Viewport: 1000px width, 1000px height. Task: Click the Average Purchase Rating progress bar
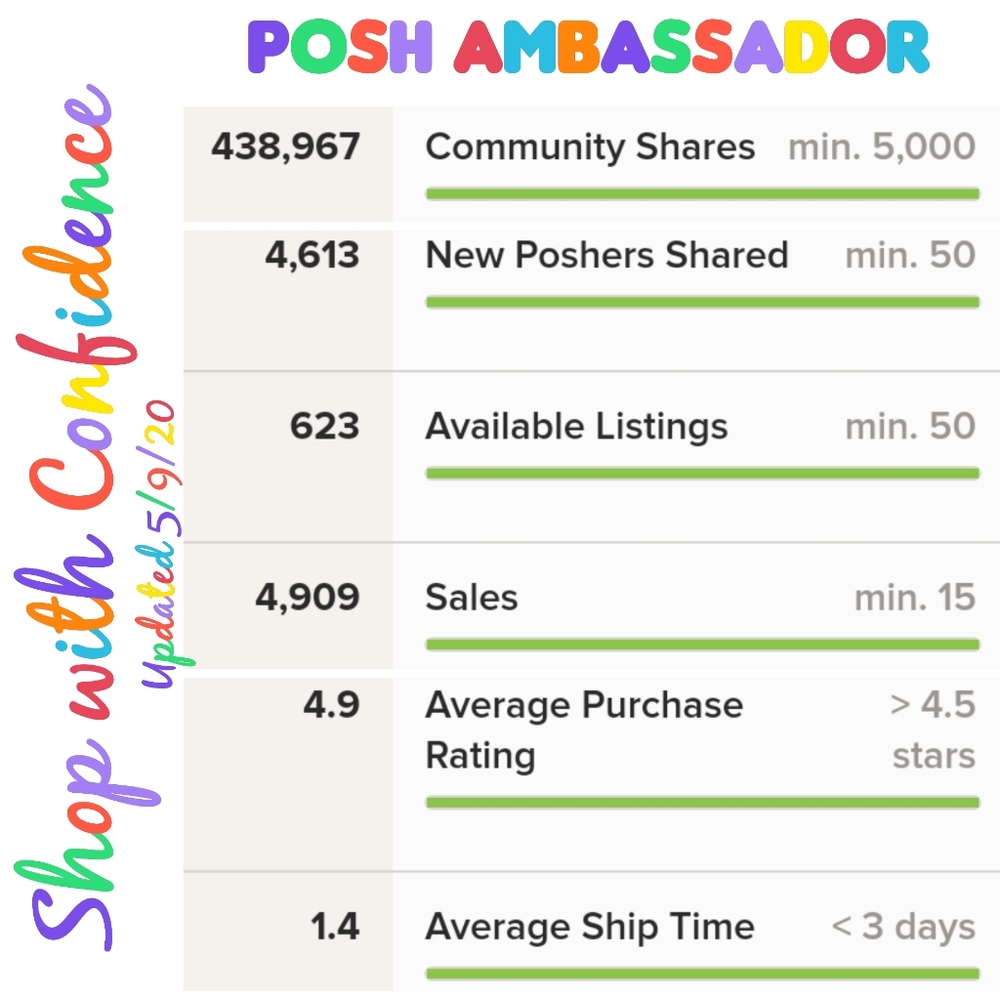click(x=702, y=802)
